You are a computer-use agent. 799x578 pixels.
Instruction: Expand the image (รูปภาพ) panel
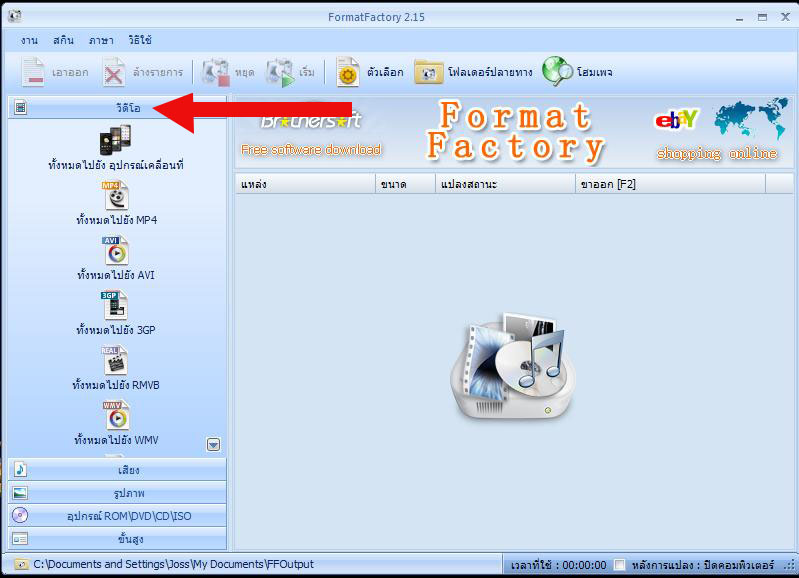[117, 493]
